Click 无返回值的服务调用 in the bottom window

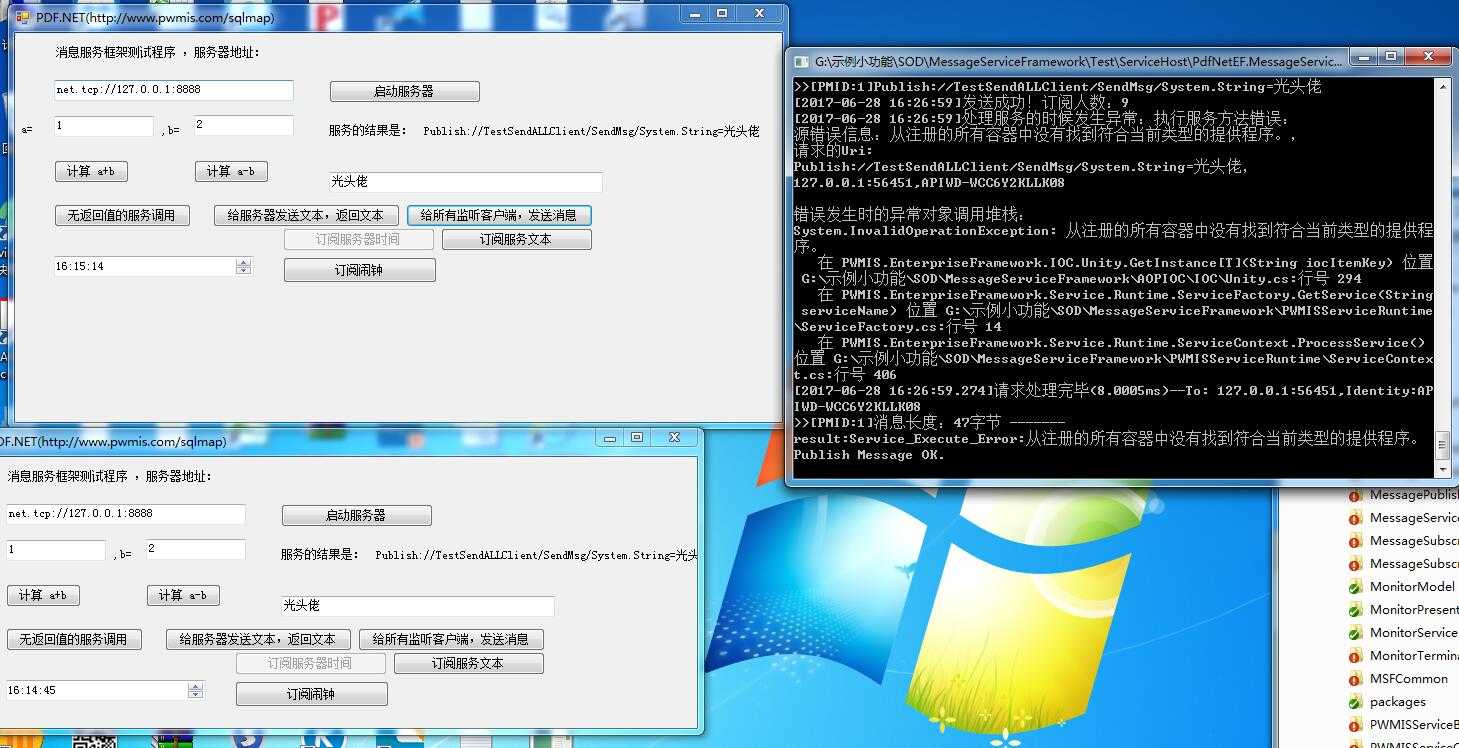point(74,639)
